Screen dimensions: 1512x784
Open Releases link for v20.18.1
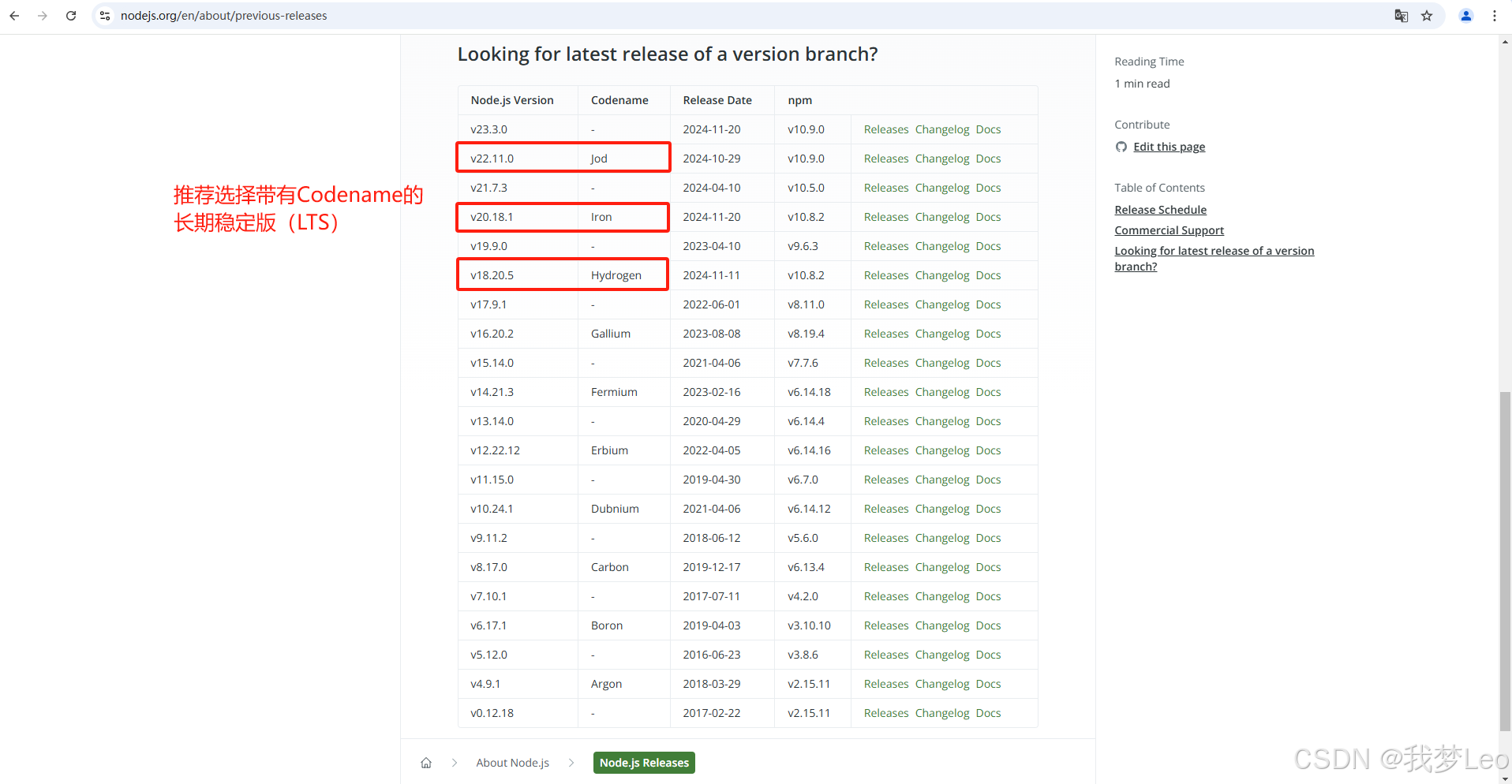click(x=886, y=217)
